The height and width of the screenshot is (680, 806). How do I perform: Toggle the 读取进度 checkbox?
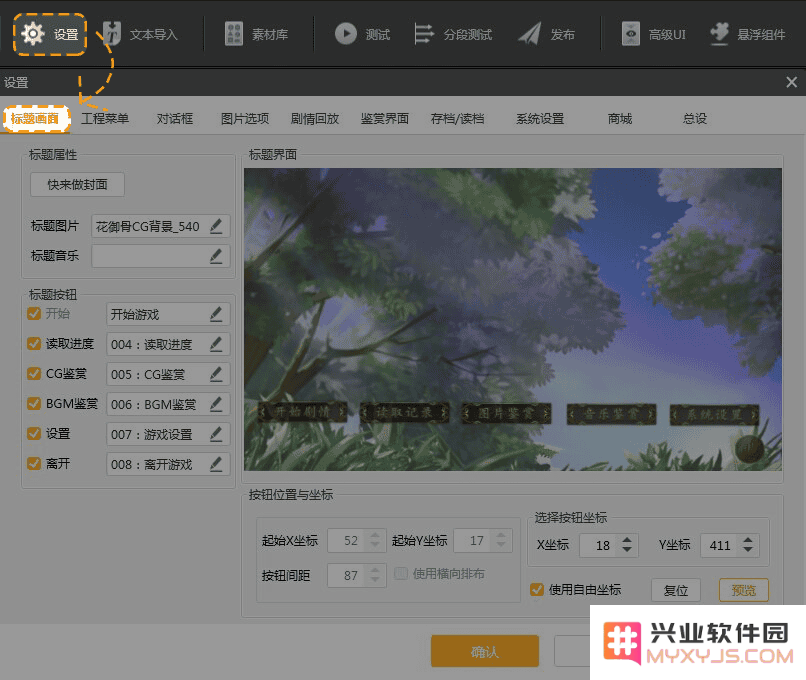pos(34,343)
